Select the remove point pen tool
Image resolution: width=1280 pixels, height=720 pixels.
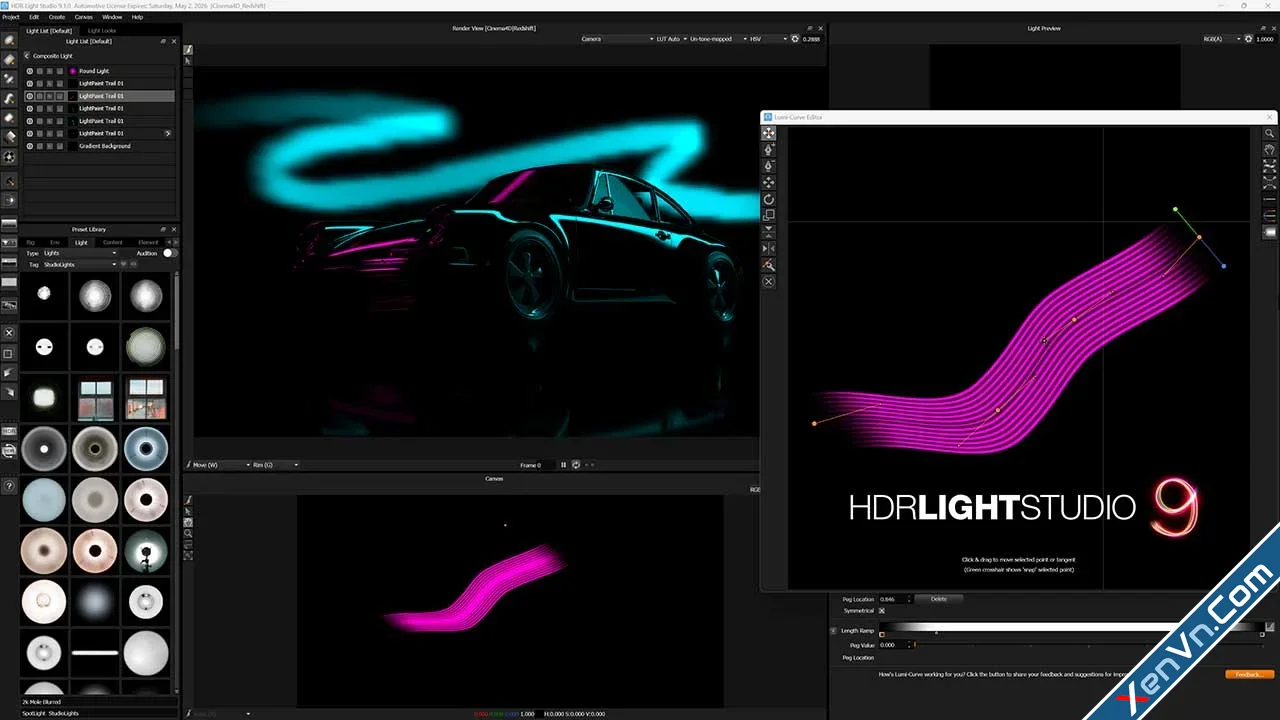[x=769, y=166]
